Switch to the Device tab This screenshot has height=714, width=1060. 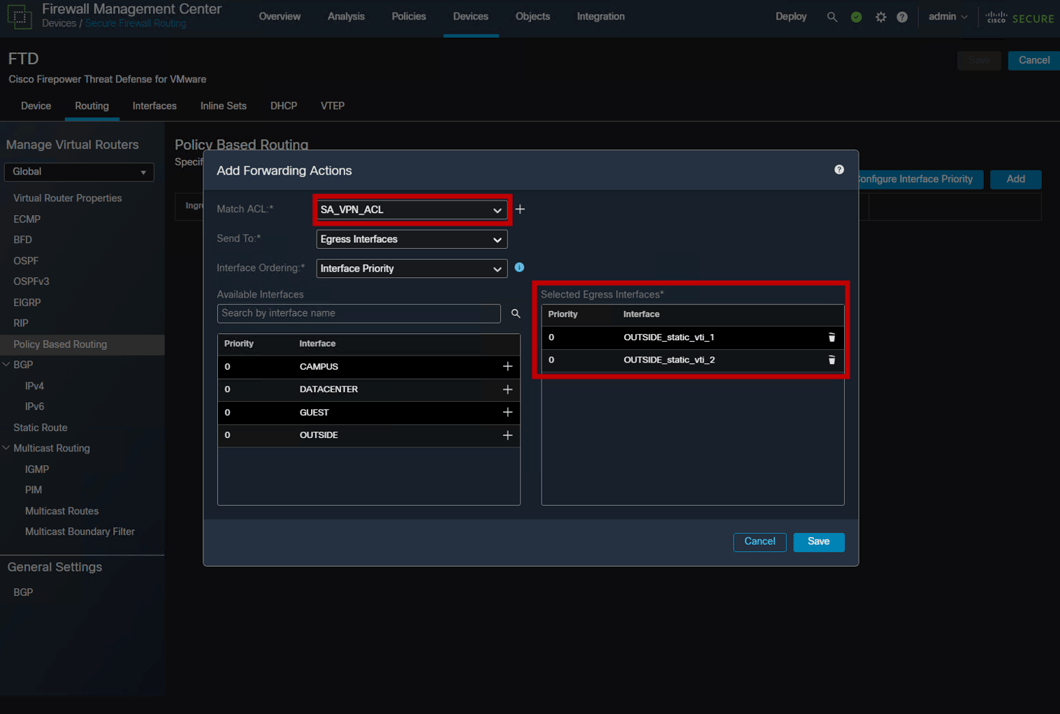[x=36, y=106]
